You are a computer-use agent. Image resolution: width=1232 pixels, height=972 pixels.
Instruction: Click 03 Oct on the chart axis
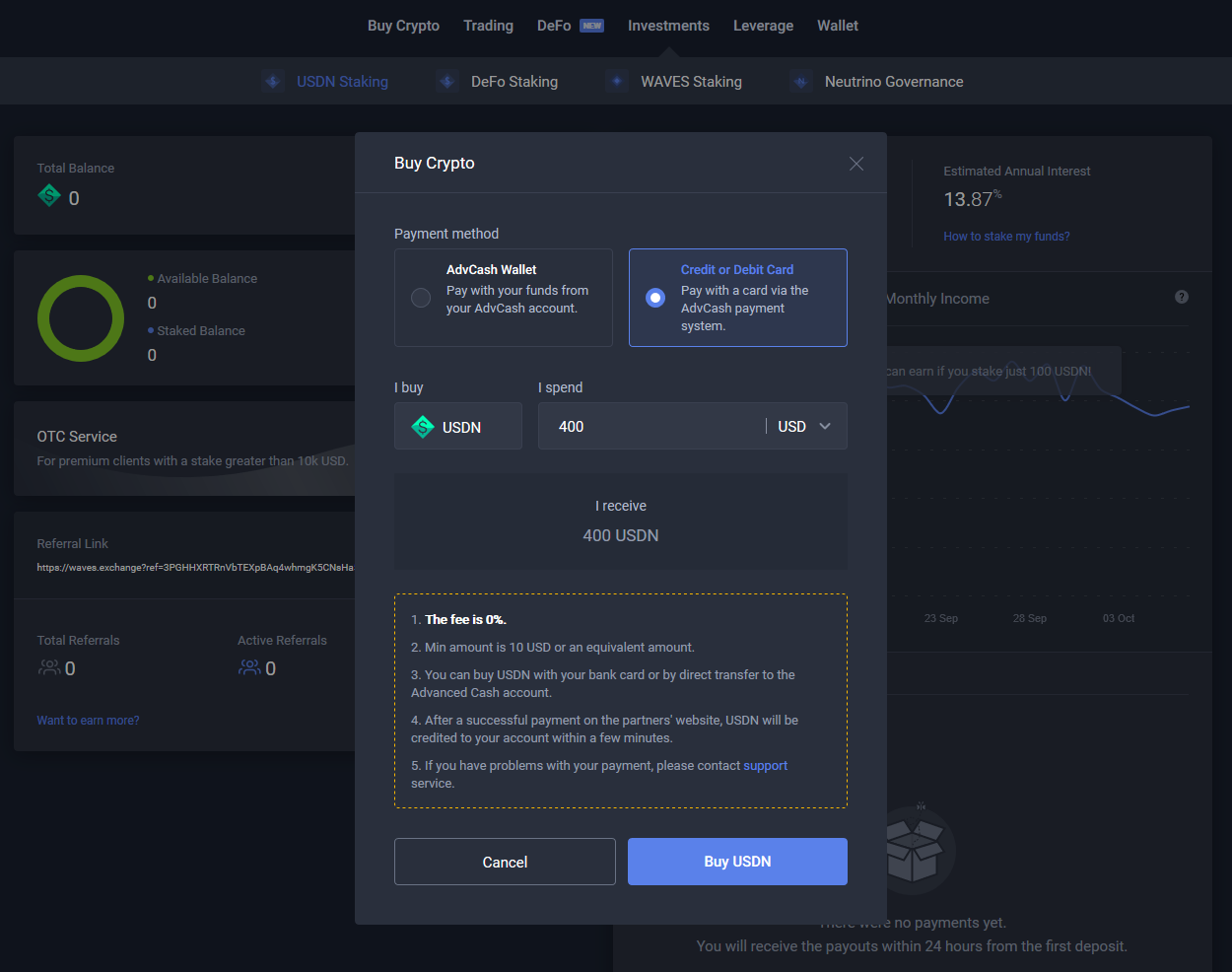coord(1119,618)
